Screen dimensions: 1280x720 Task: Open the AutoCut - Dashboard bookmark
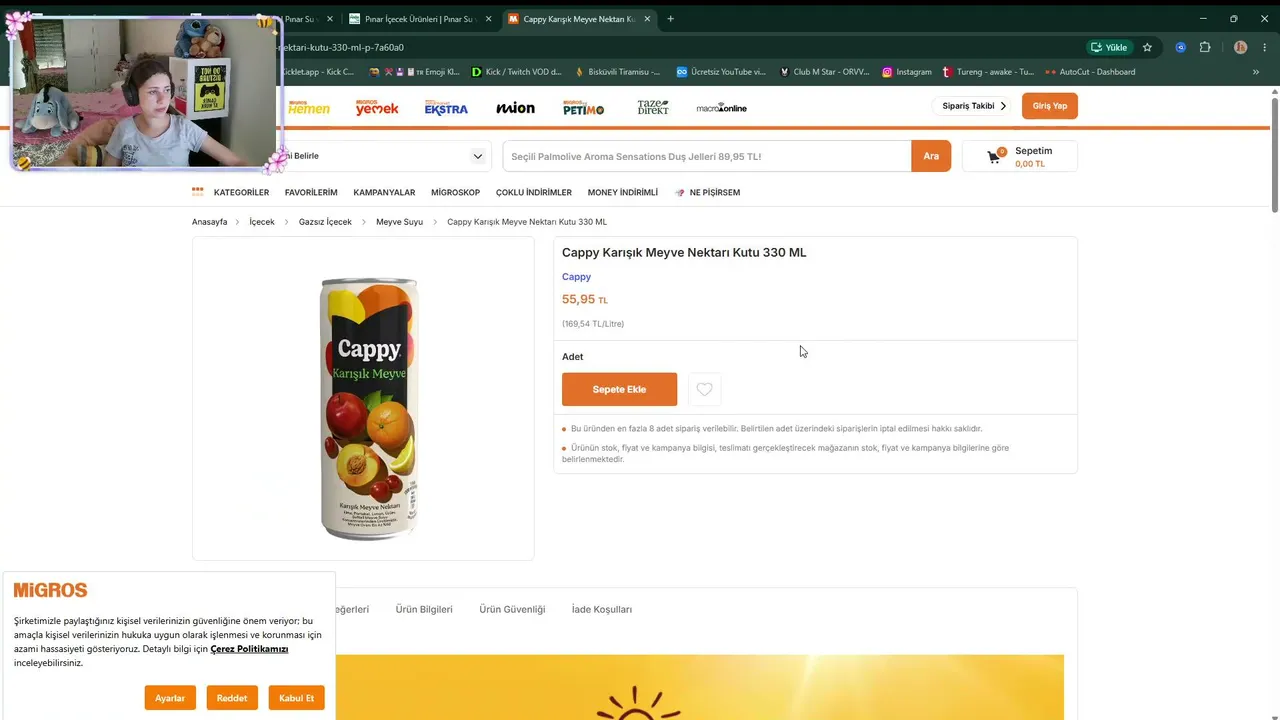(1090, 72)
